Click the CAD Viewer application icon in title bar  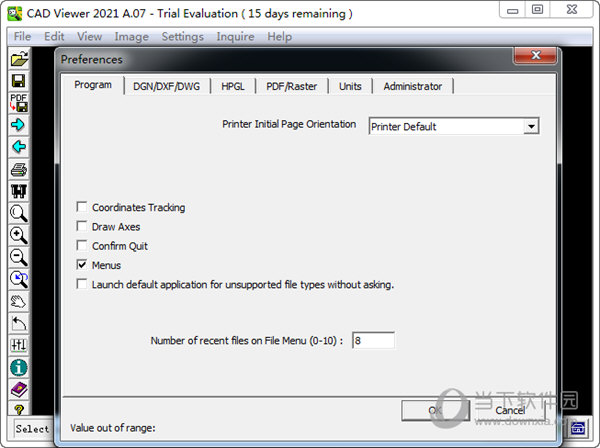[x=15, y=14]
